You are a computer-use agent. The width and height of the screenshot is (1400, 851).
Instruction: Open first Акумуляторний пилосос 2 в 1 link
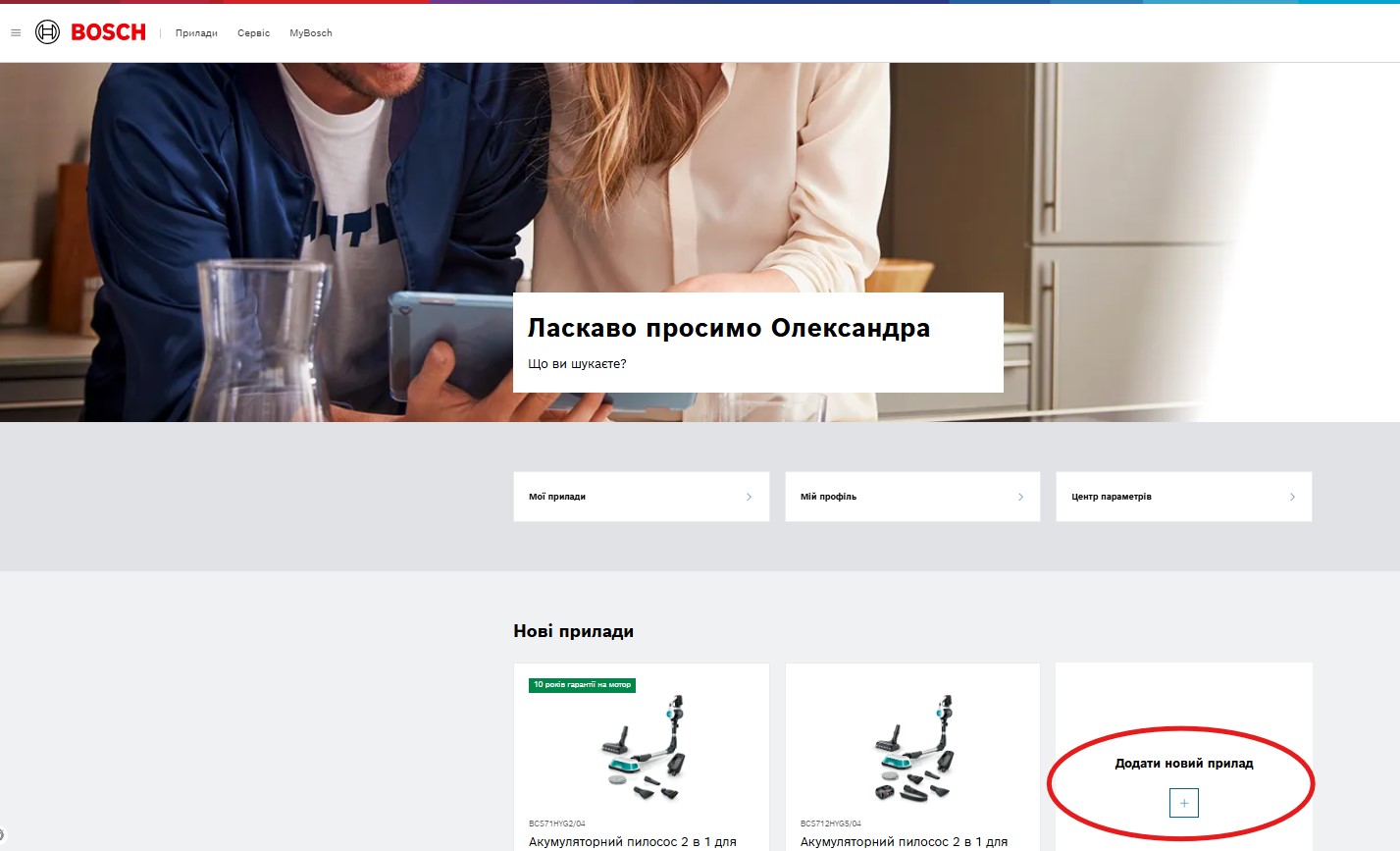(x=633, y=841)
